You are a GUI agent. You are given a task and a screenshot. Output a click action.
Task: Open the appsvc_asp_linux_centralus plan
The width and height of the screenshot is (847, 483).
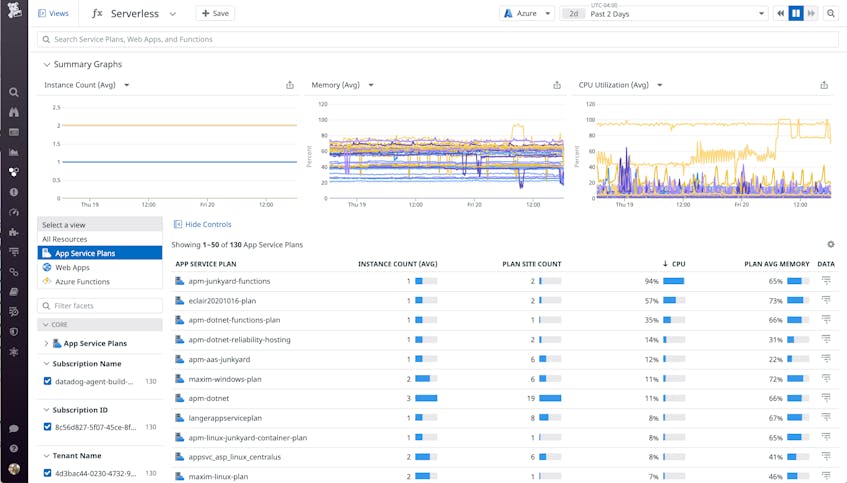[x=234, y=457]
